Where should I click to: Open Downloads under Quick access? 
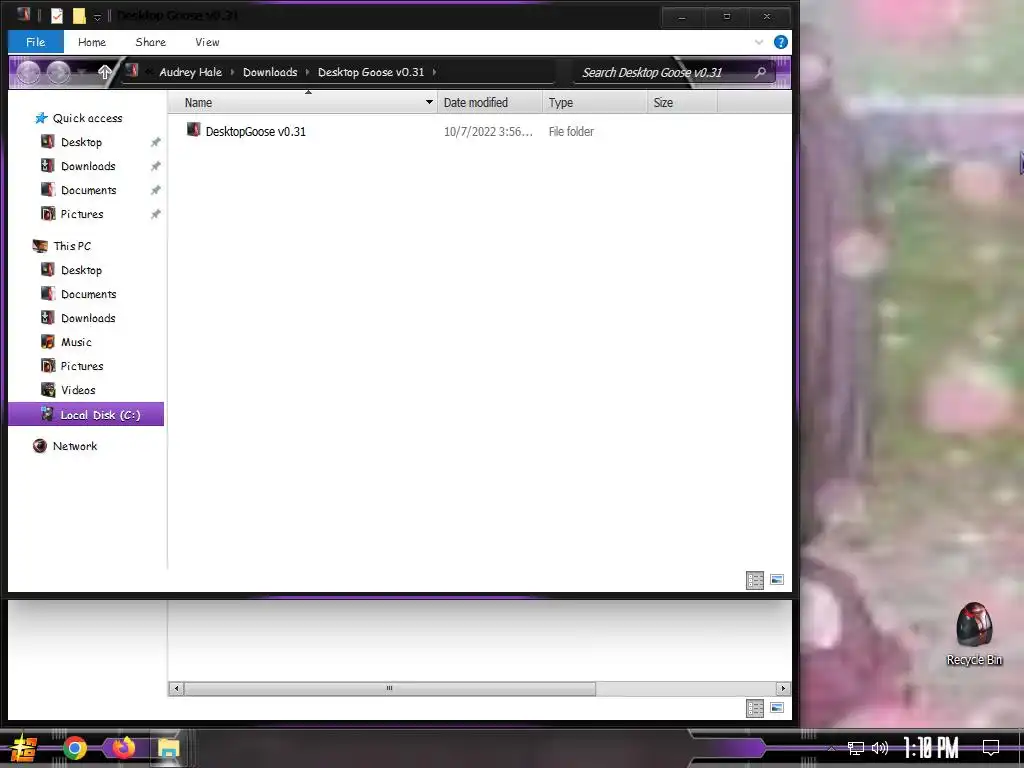click(88, 167)
